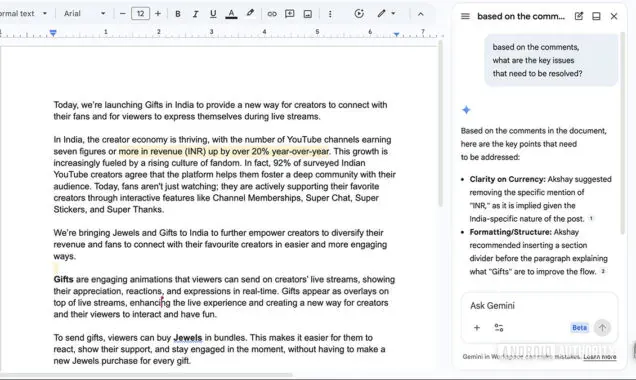
Task: Open the paragraph style dropdown
Action: point(24,13)
